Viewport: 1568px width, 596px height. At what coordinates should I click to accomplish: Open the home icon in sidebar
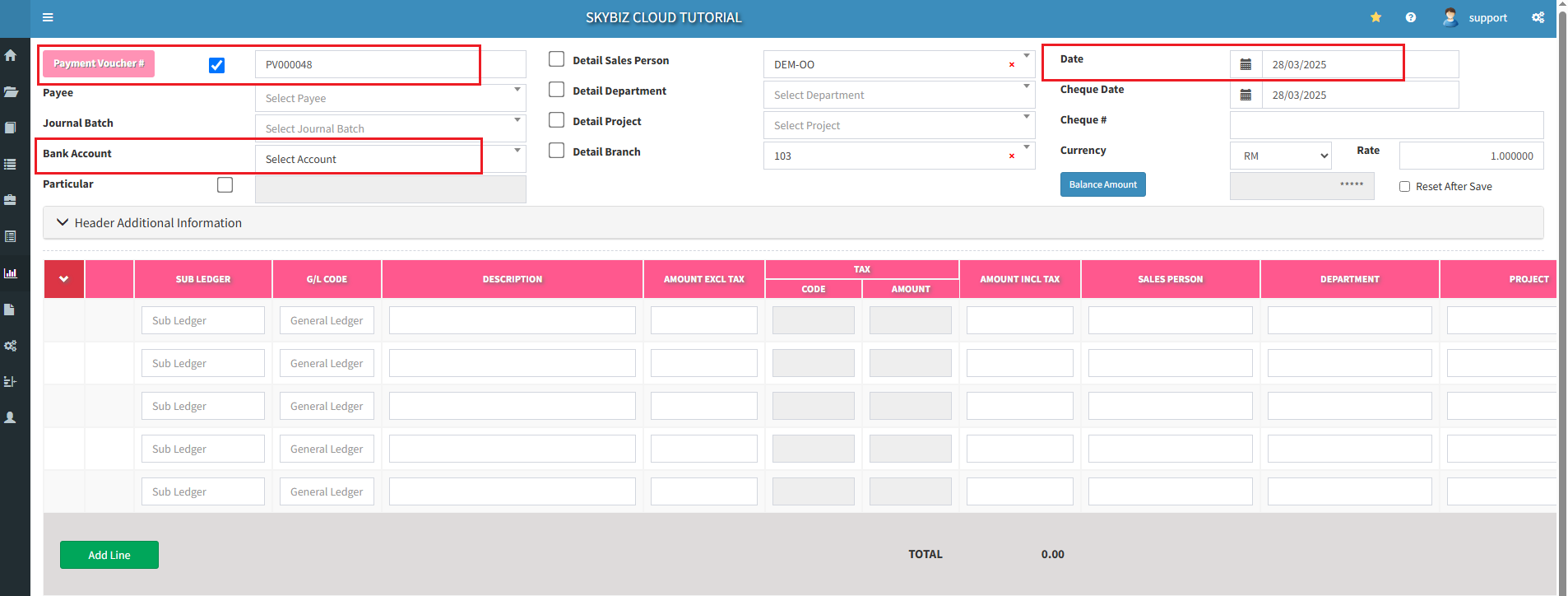(x=11, y=55)
